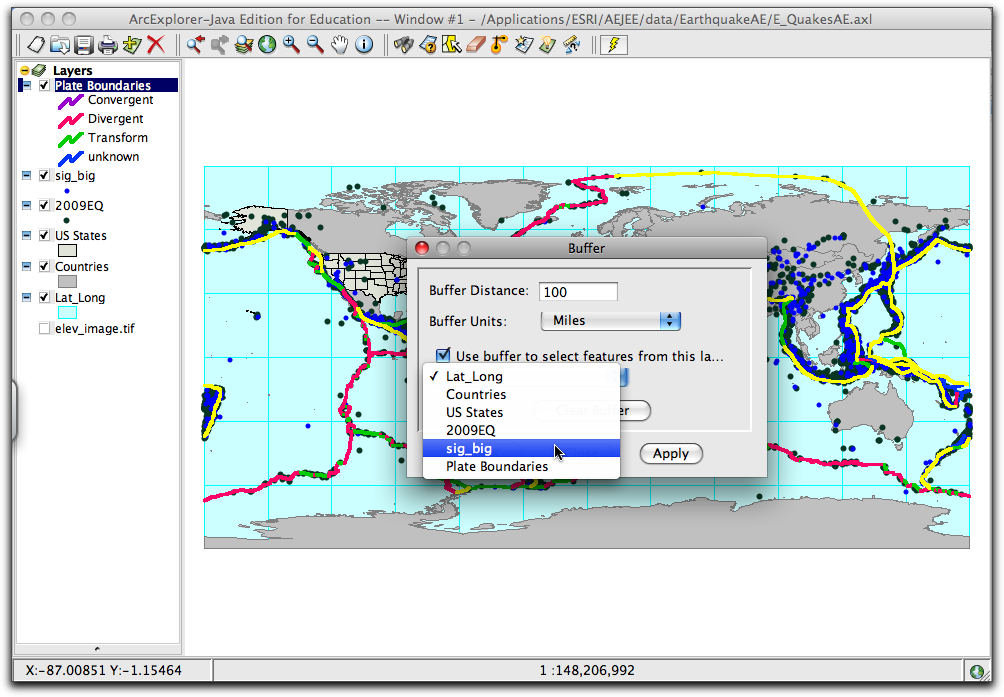Click the Apply button in Buffer dialog

[x=671, y=454]
